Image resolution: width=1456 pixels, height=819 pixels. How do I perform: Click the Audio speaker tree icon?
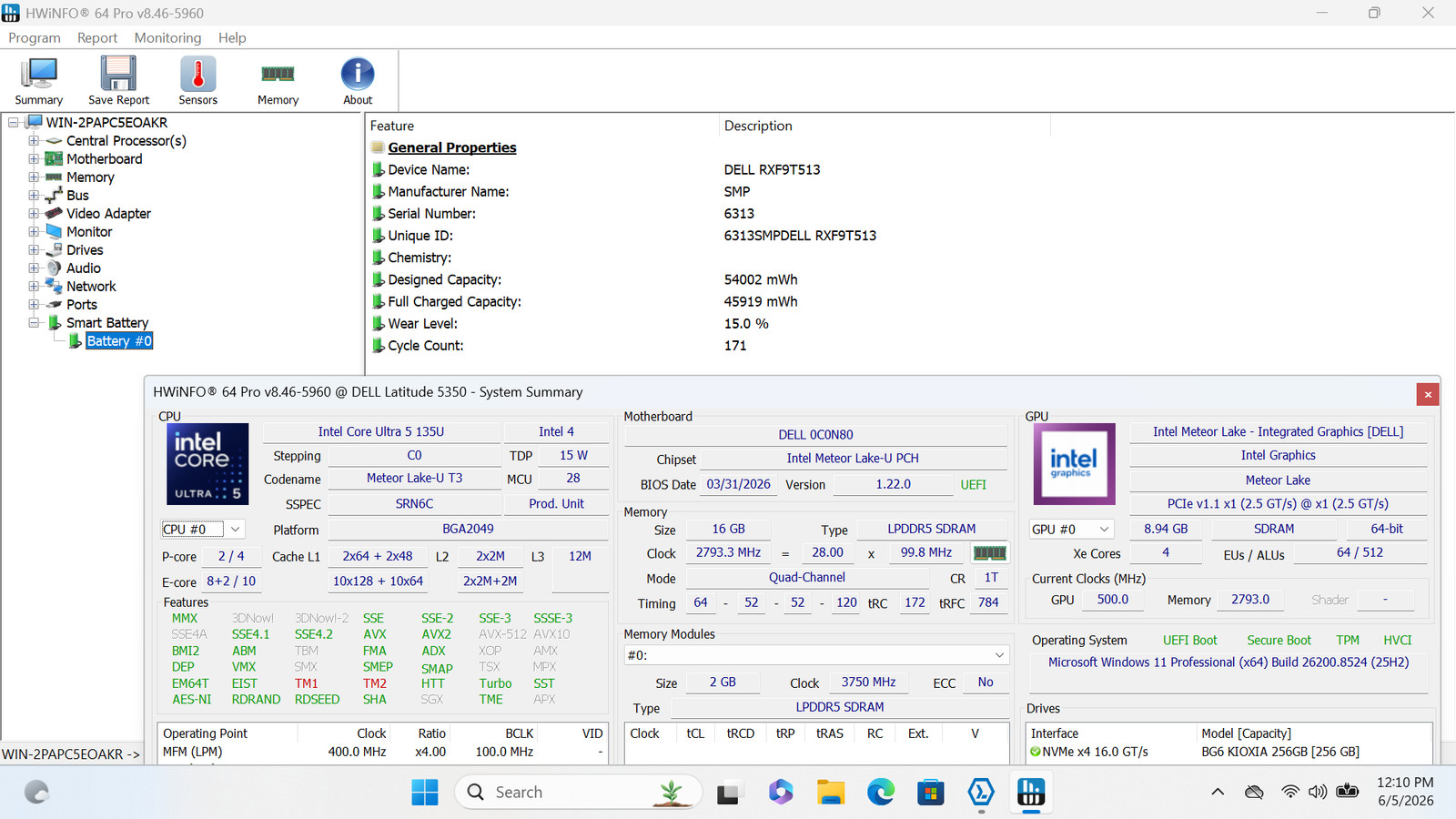[x=54, y=268]
